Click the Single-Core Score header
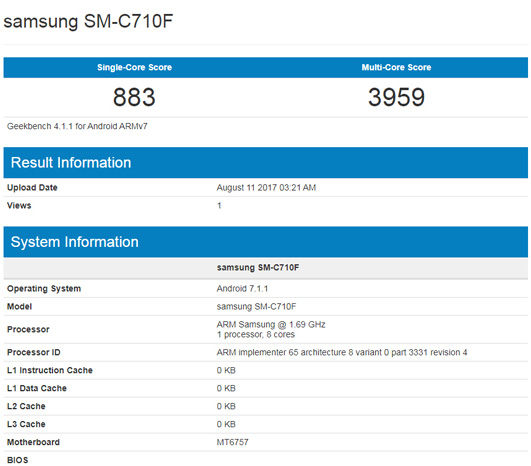The height and width of the screenshot is (466, 531). point(134,67)
